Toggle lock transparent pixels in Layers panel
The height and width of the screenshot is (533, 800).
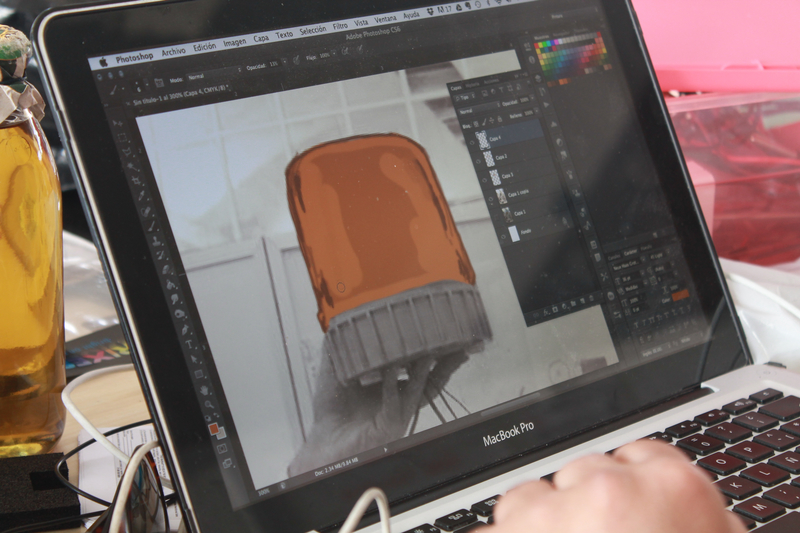(476, 124)
